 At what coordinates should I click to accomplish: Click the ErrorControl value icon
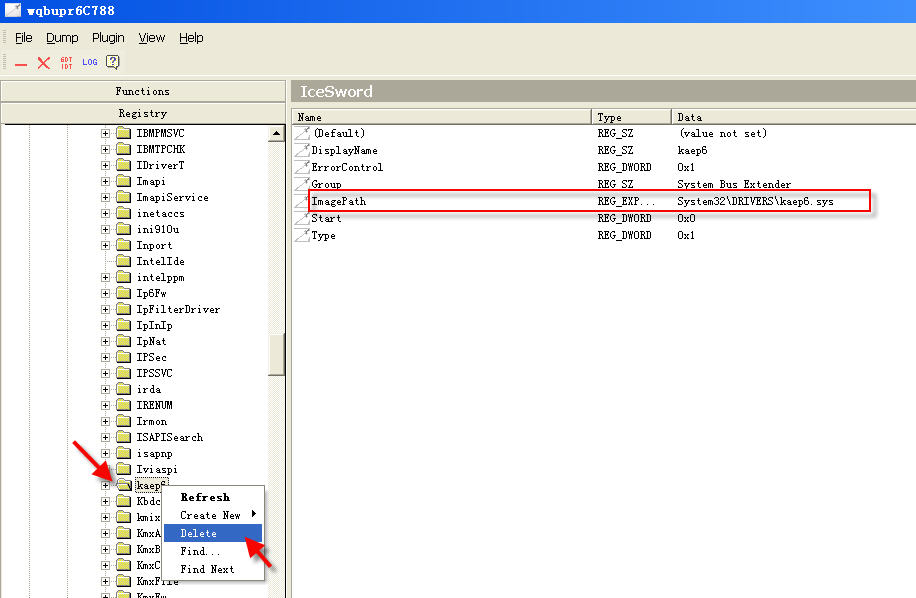pos(302,167)
